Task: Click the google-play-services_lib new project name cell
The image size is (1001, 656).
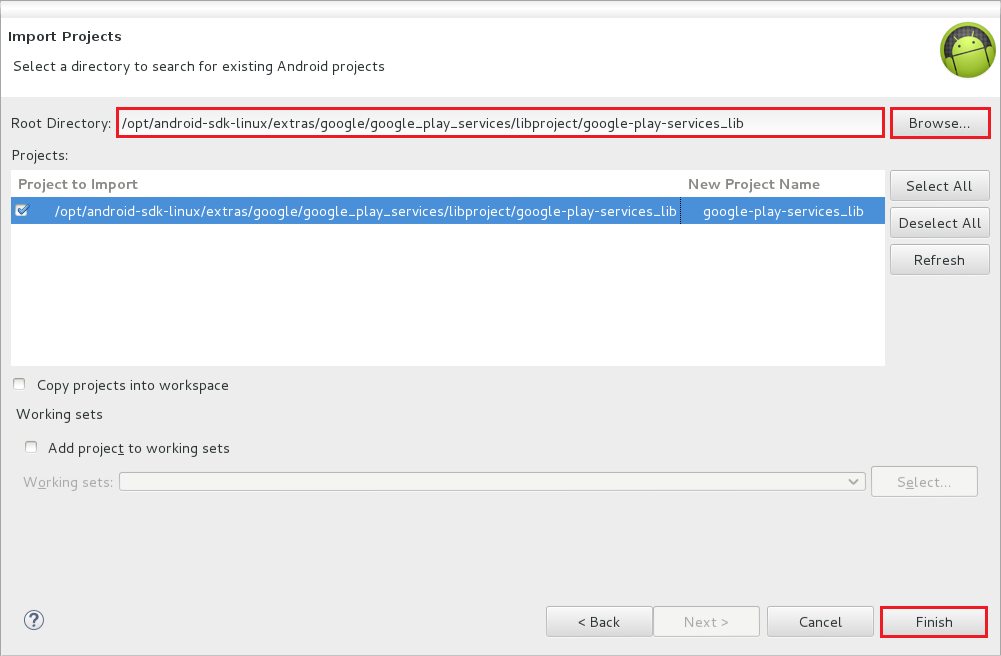Action: pos(783,211)
